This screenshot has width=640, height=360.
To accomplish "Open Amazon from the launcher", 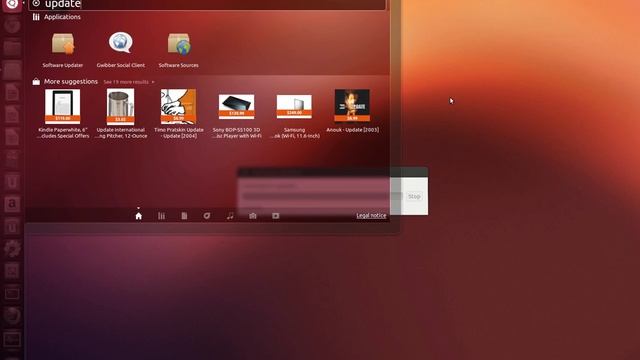I will (12, 204).
